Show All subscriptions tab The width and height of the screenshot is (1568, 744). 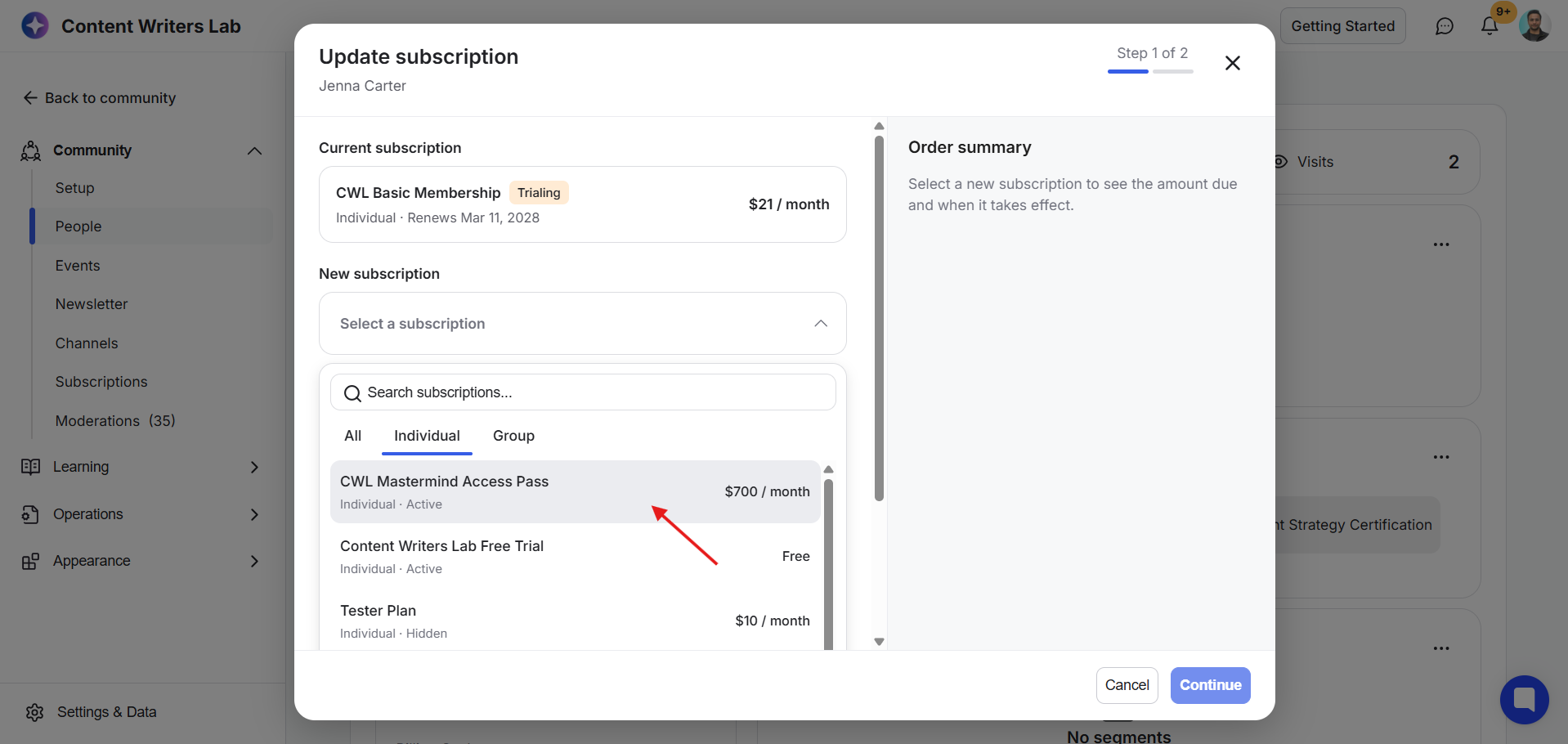(352, 436)
